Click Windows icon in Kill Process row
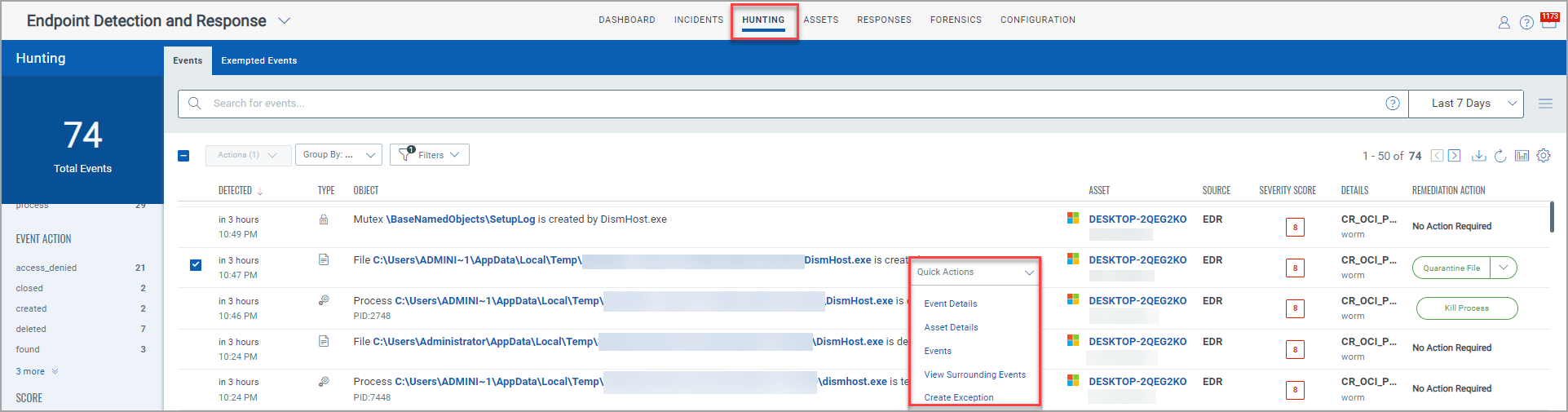The width and height of the screenshot is (1568, 412). [1073, 299]
